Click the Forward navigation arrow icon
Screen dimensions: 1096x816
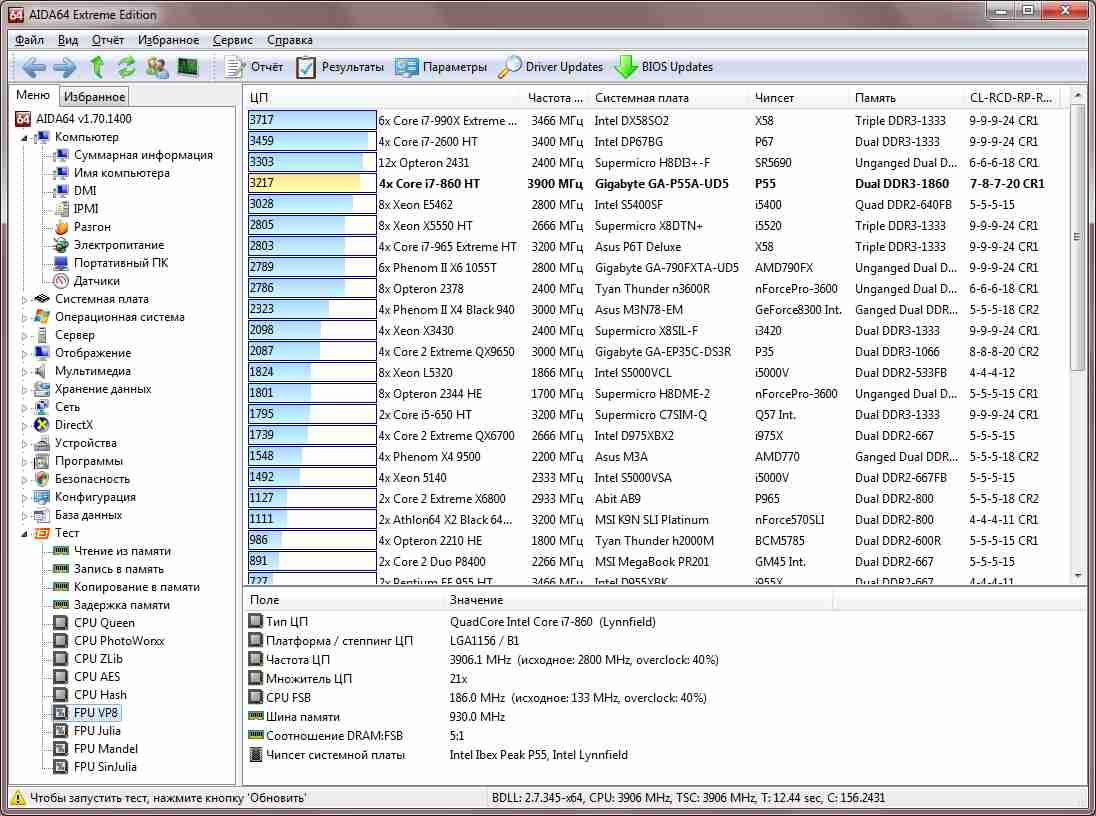click(x=64, y=67)
